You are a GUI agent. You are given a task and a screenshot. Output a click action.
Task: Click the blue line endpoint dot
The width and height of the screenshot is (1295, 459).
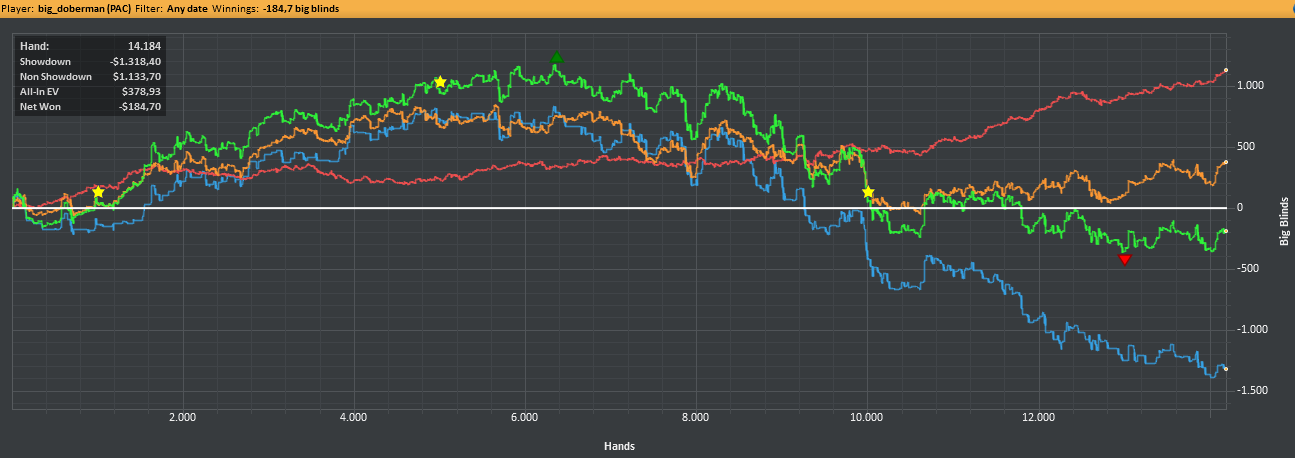(x=1226, y=369)
